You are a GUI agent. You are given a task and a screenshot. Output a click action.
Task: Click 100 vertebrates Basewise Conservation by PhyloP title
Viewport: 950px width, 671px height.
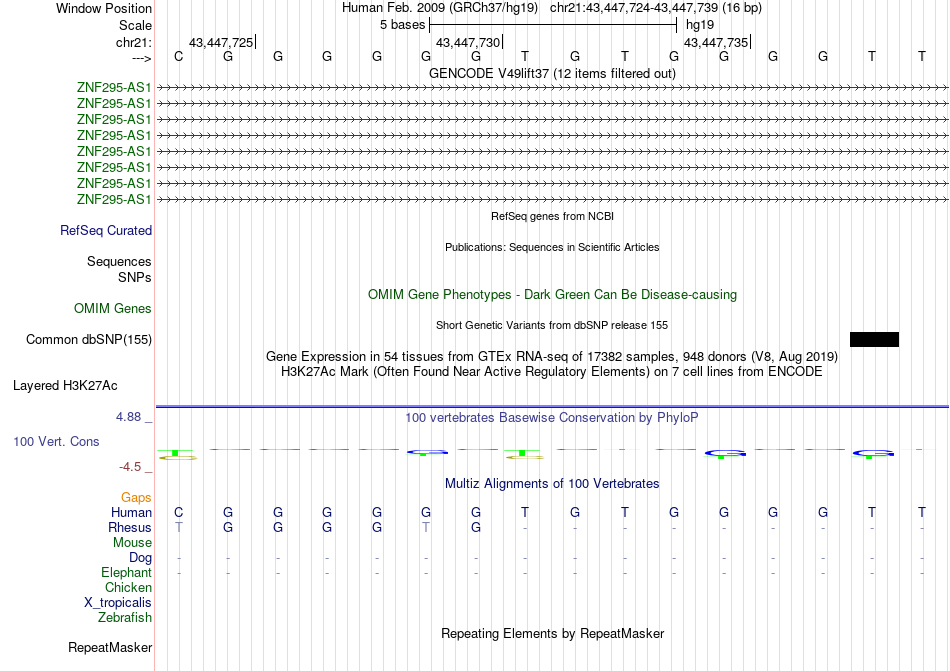(552, 418)
